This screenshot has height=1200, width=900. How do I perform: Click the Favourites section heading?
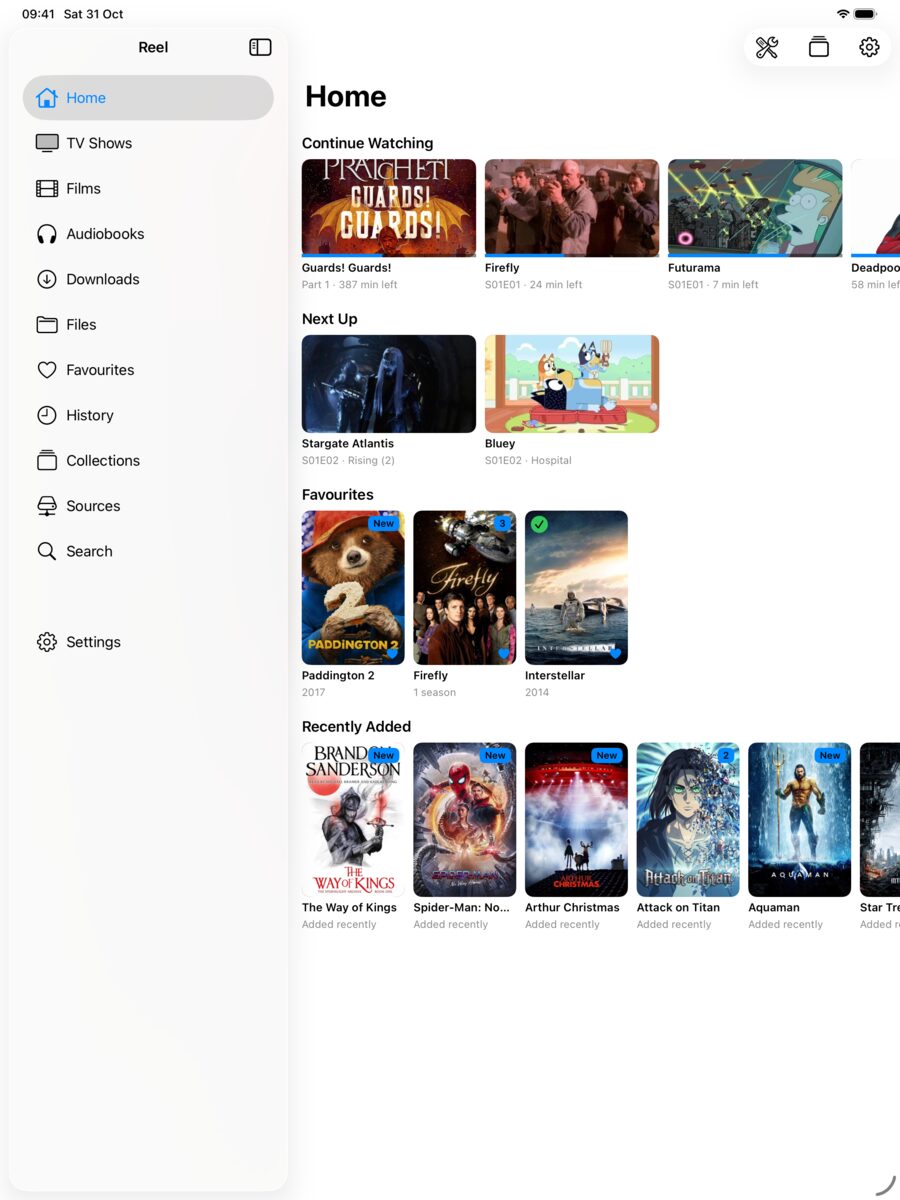point(337,495)
